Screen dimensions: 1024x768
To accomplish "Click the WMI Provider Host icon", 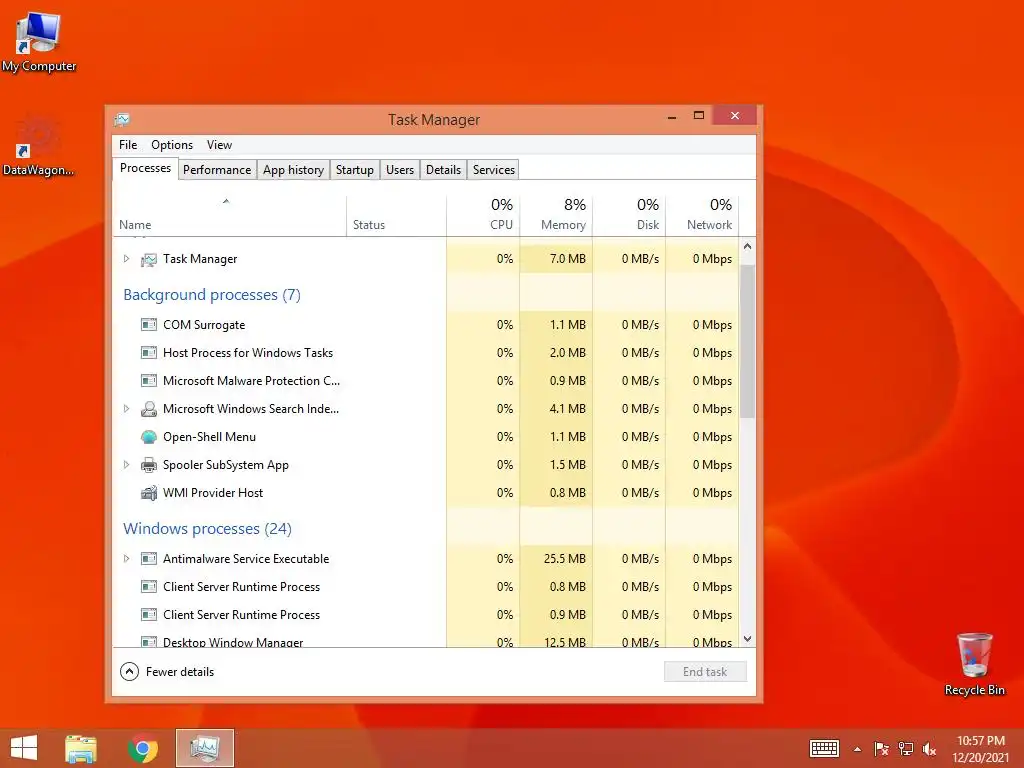I will [x=149, y=493].
